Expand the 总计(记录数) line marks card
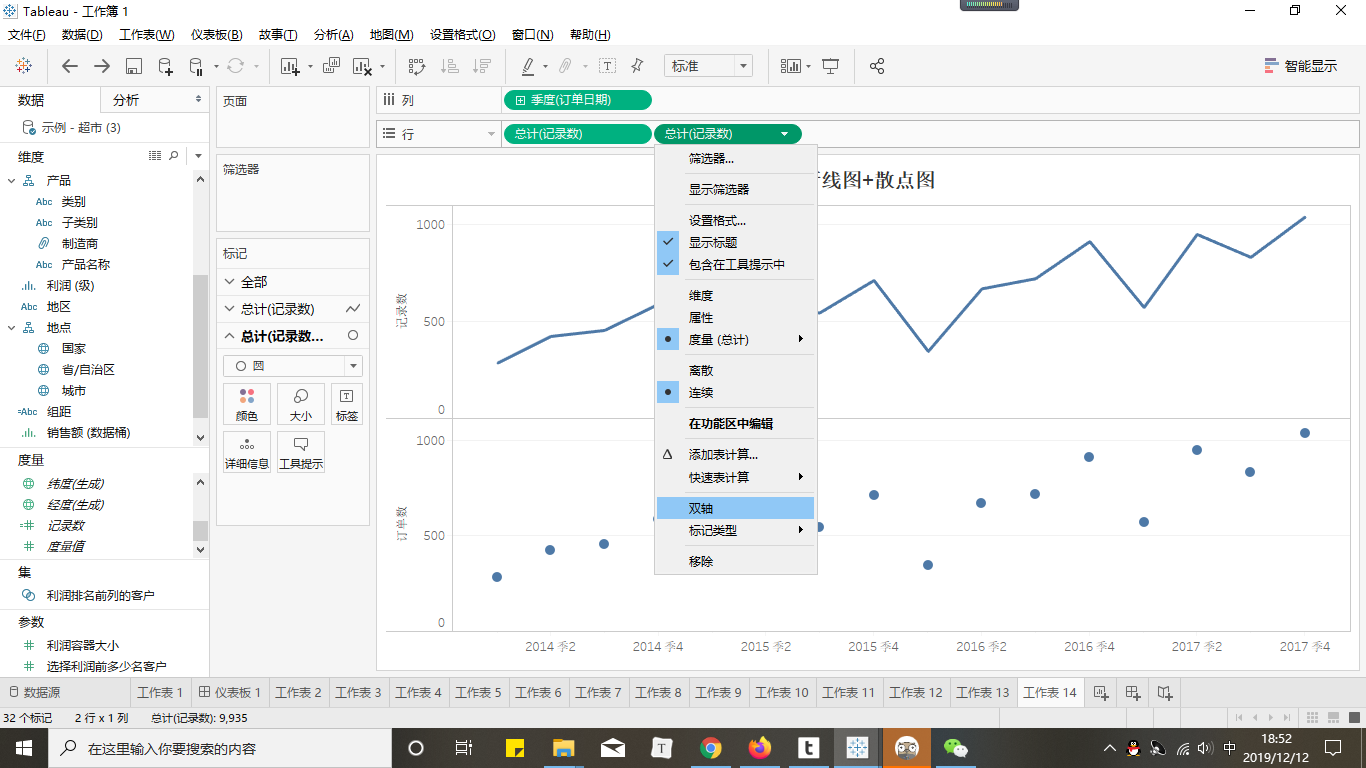 point(229,309)
